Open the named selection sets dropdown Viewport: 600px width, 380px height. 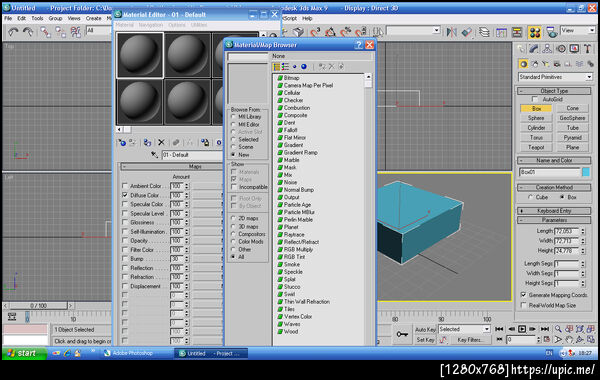point(413,31)
